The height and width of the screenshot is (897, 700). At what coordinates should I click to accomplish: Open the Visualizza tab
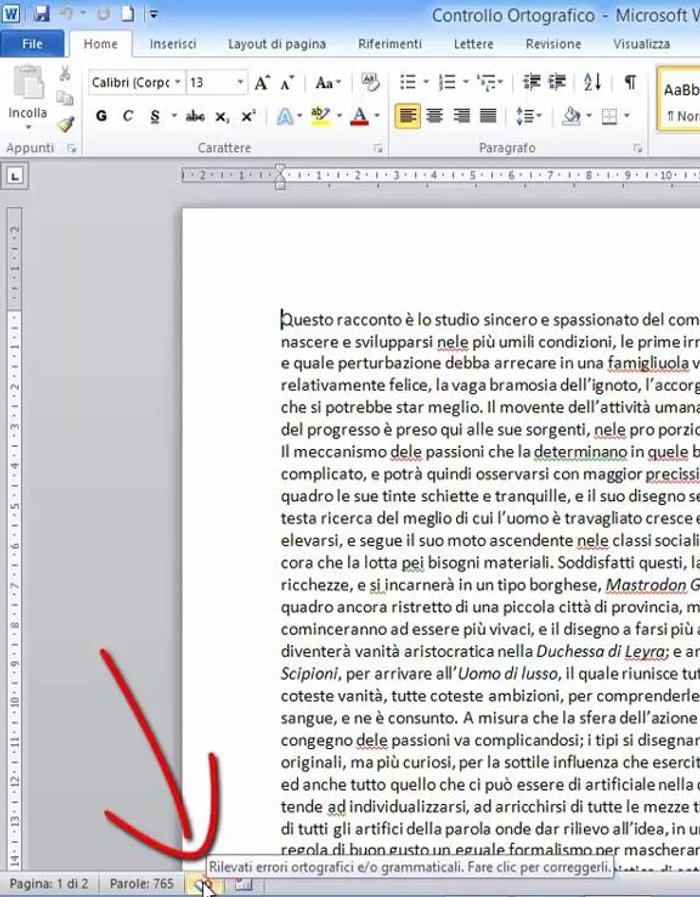pyautogui.click(x=641, y=44)
